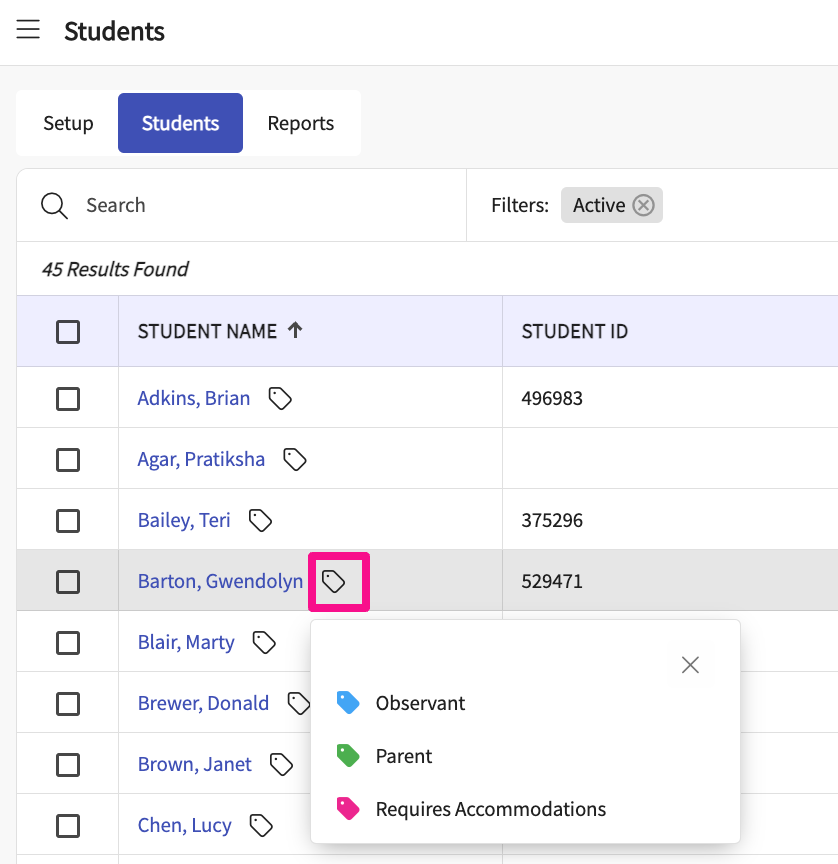The width and height of the screenshot is (838, 864).
Task: Check the box for Adkins, Brian
Action: tap(68, 399)
